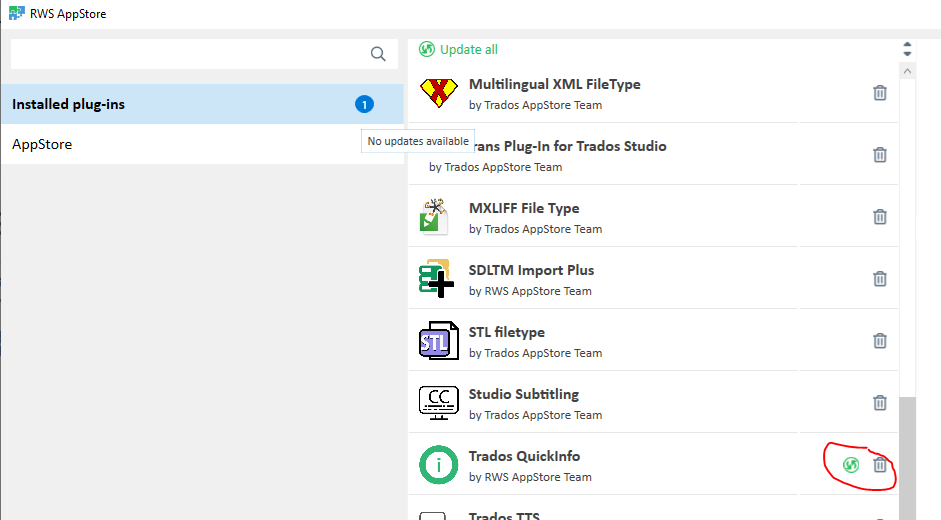Viewport: 941px width, 520px height.
Task: Click the author line under SDLTM Import Plus
Action: tap(530, 291)
